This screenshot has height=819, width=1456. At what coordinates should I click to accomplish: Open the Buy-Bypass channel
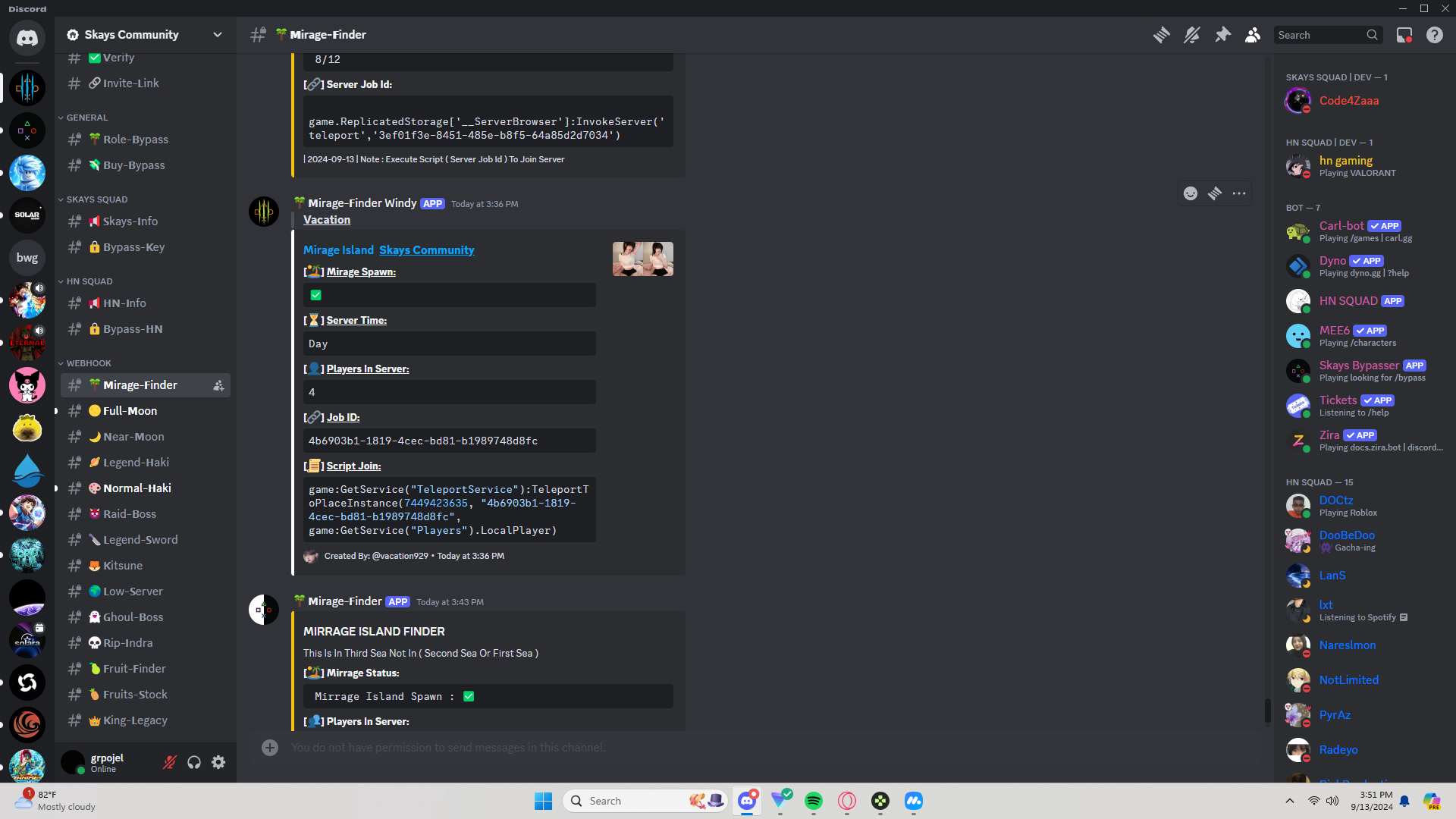point(146,165)
